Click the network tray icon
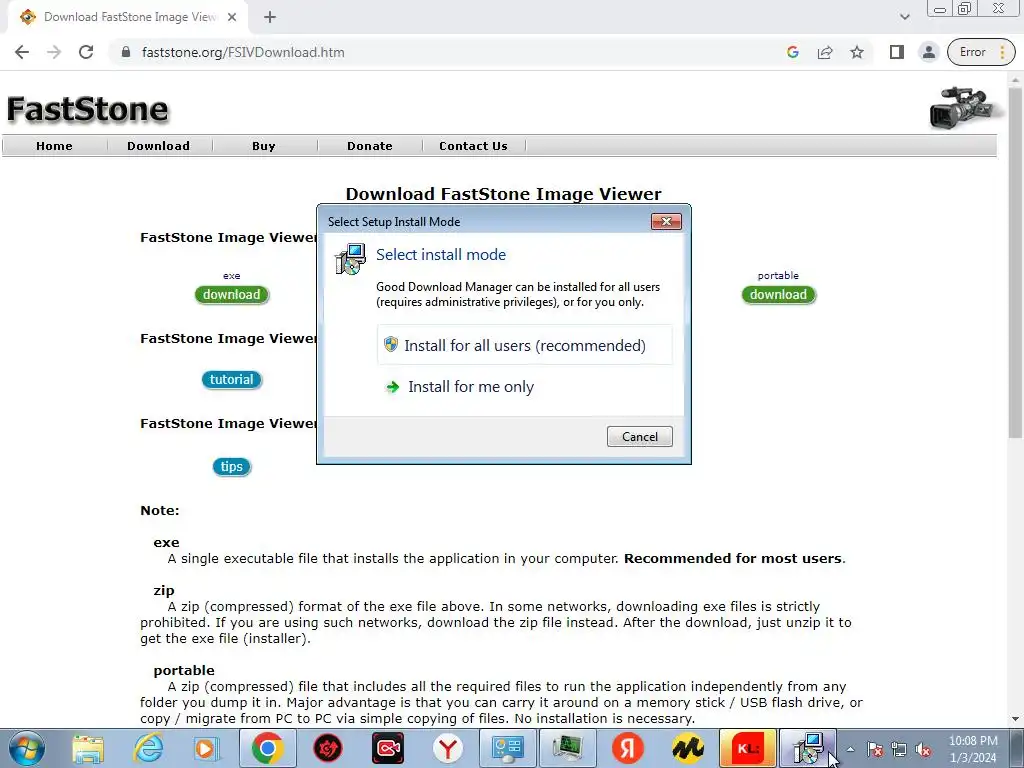The image size is (1024, 768). tap(899, 750)
